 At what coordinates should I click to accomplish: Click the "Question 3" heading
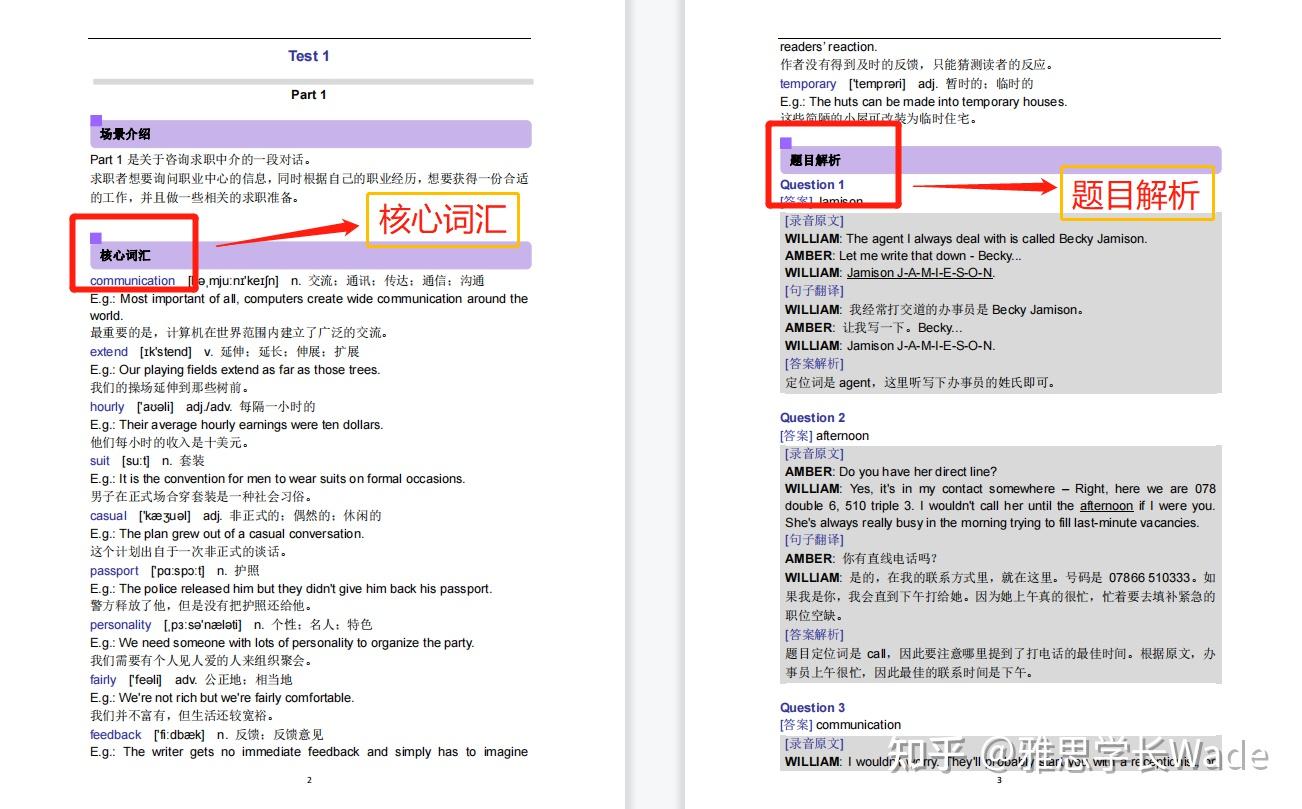[x=813, y=708]
